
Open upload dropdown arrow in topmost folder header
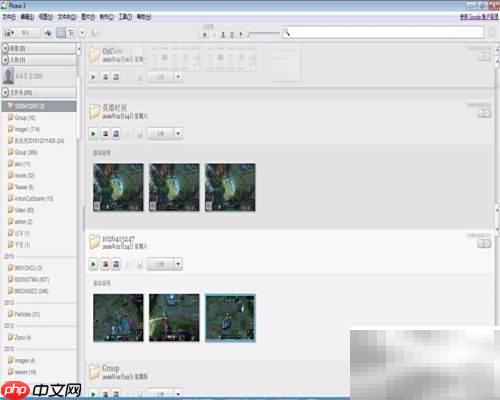[x=178, y=77]
